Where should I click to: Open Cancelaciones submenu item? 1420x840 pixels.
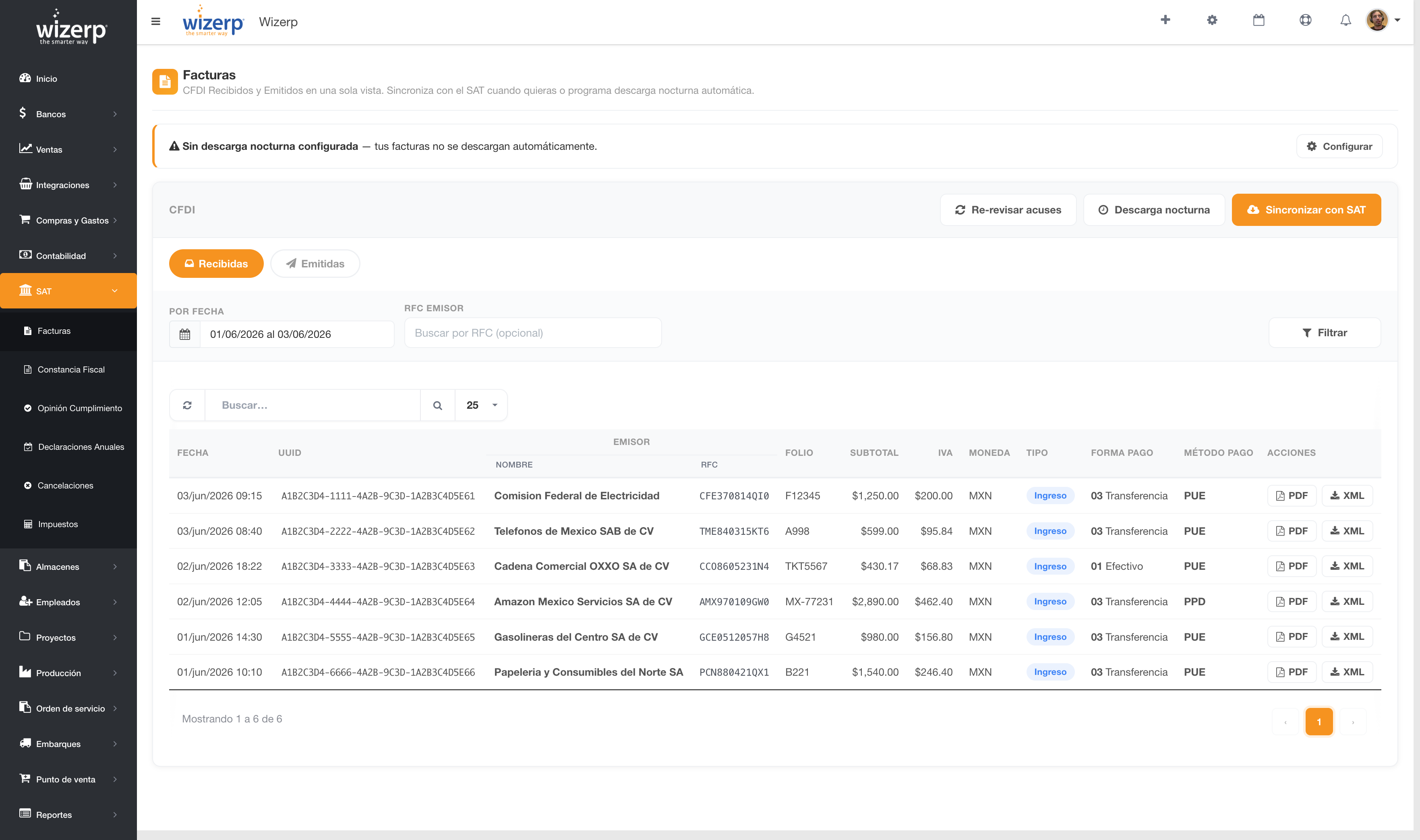point(68,486)
